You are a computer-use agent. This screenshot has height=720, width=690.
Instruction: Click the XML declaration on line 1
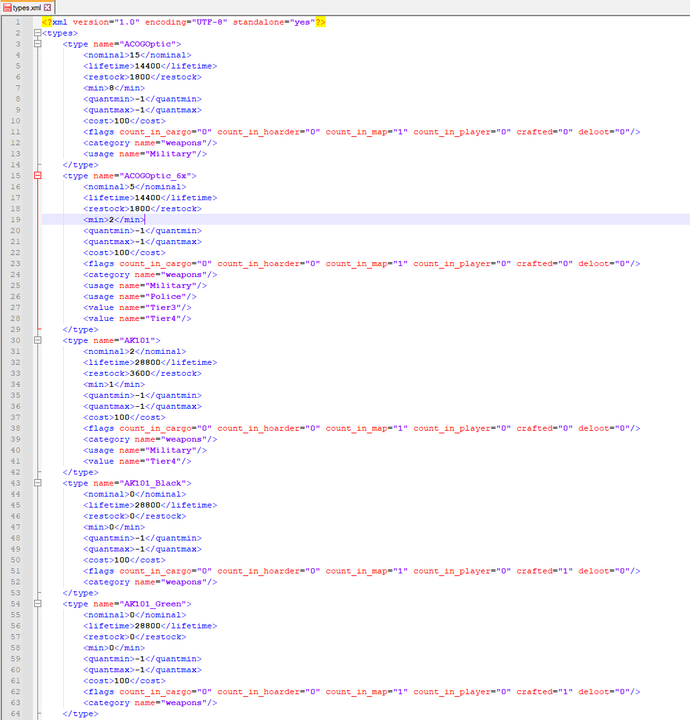click(184, 22)
